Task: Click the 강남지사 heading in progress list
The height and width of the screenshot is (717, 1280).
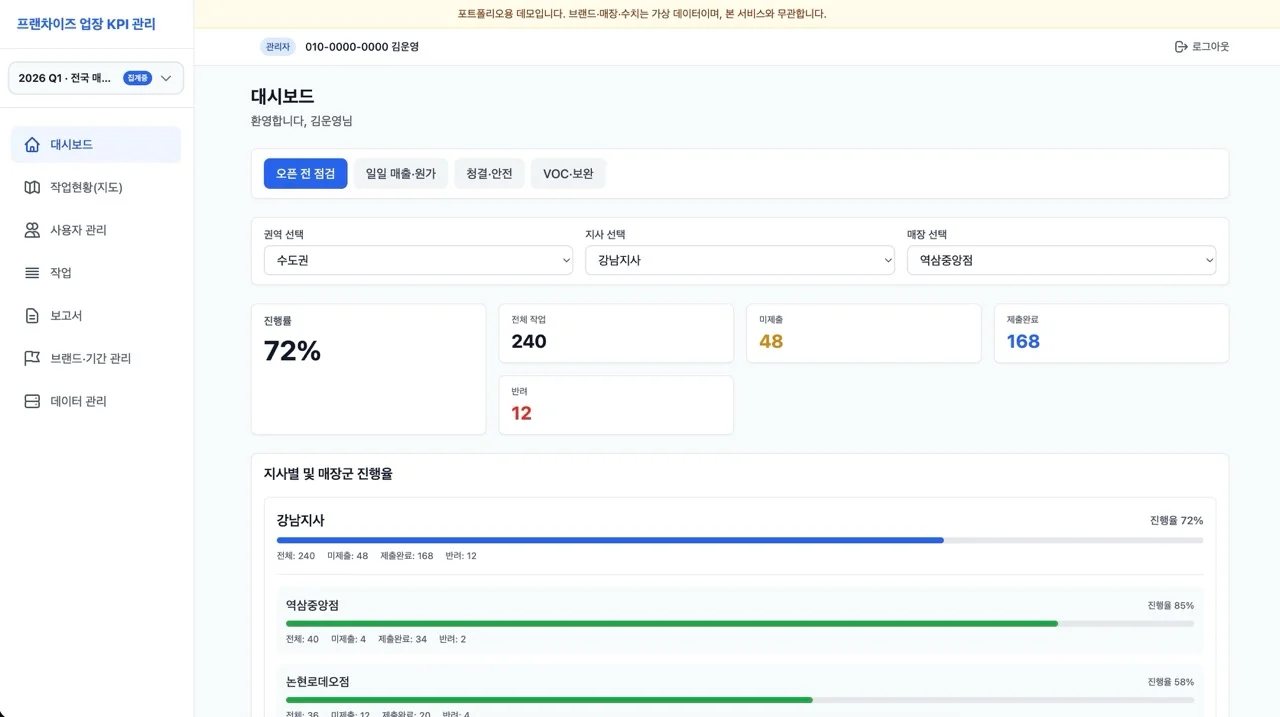Action: tap(301, 520)
